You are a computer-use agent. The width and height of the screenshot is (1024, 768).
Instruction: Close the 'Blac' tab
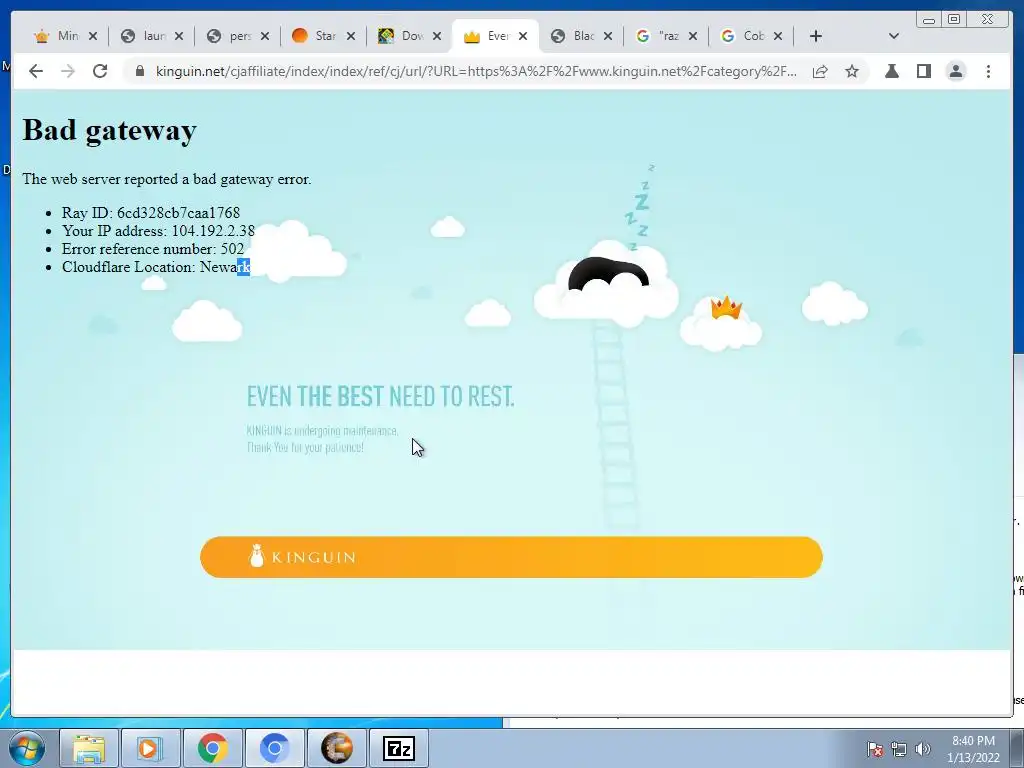[607, 36]
